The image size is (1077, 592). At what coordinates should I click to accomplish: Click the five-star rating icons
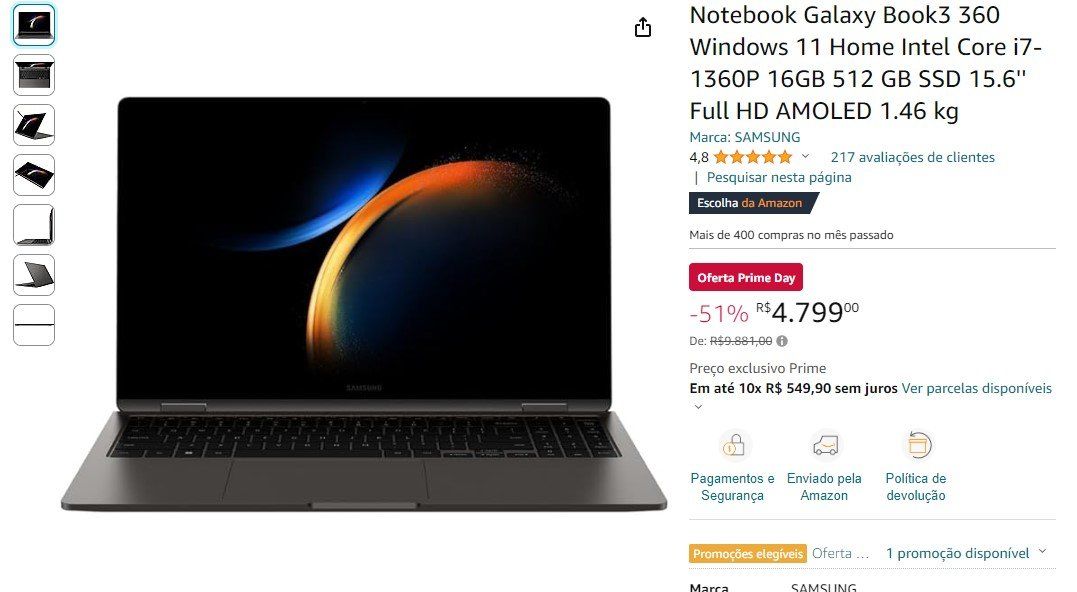(753, 157)
